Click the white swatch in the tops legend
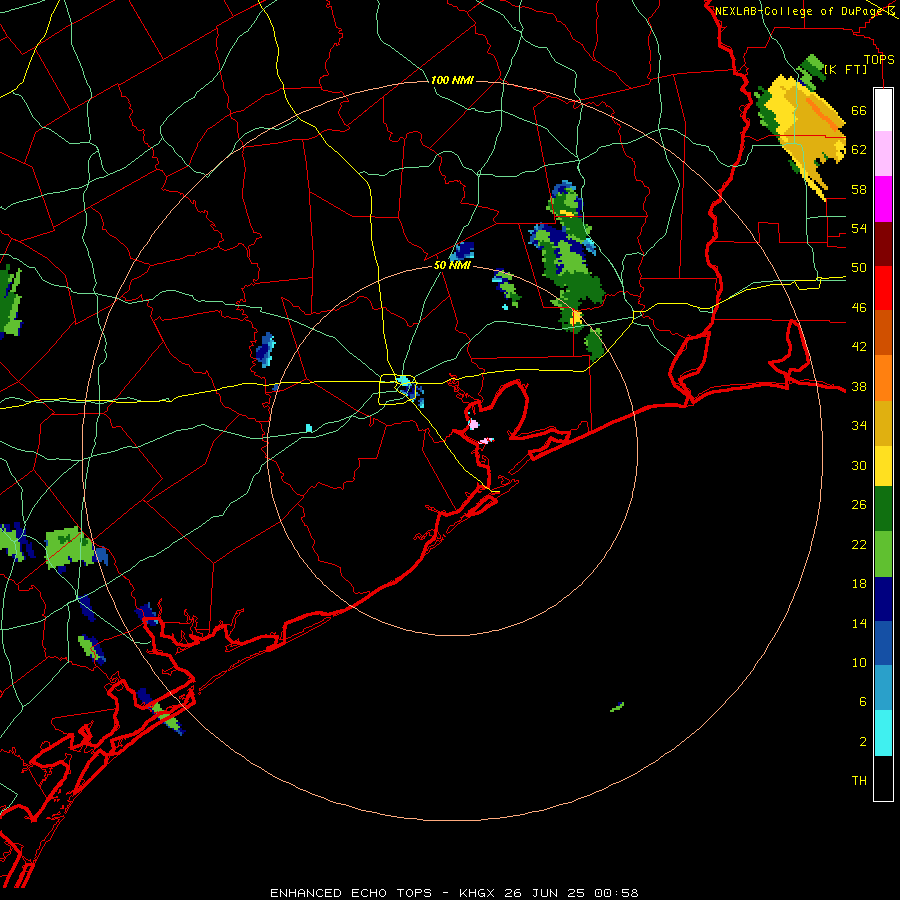The image size is (900, 900). 883,110
